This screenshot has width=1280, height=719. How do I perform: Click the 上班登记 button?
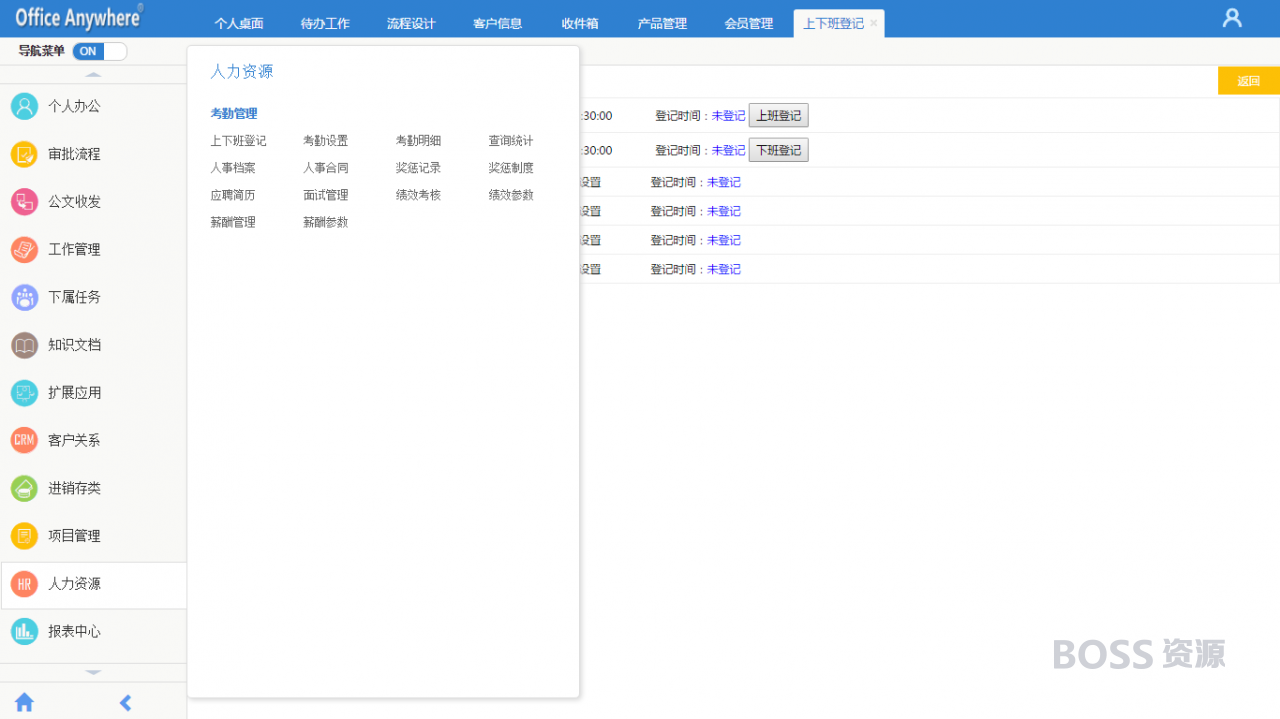click(x=778, y=116)
